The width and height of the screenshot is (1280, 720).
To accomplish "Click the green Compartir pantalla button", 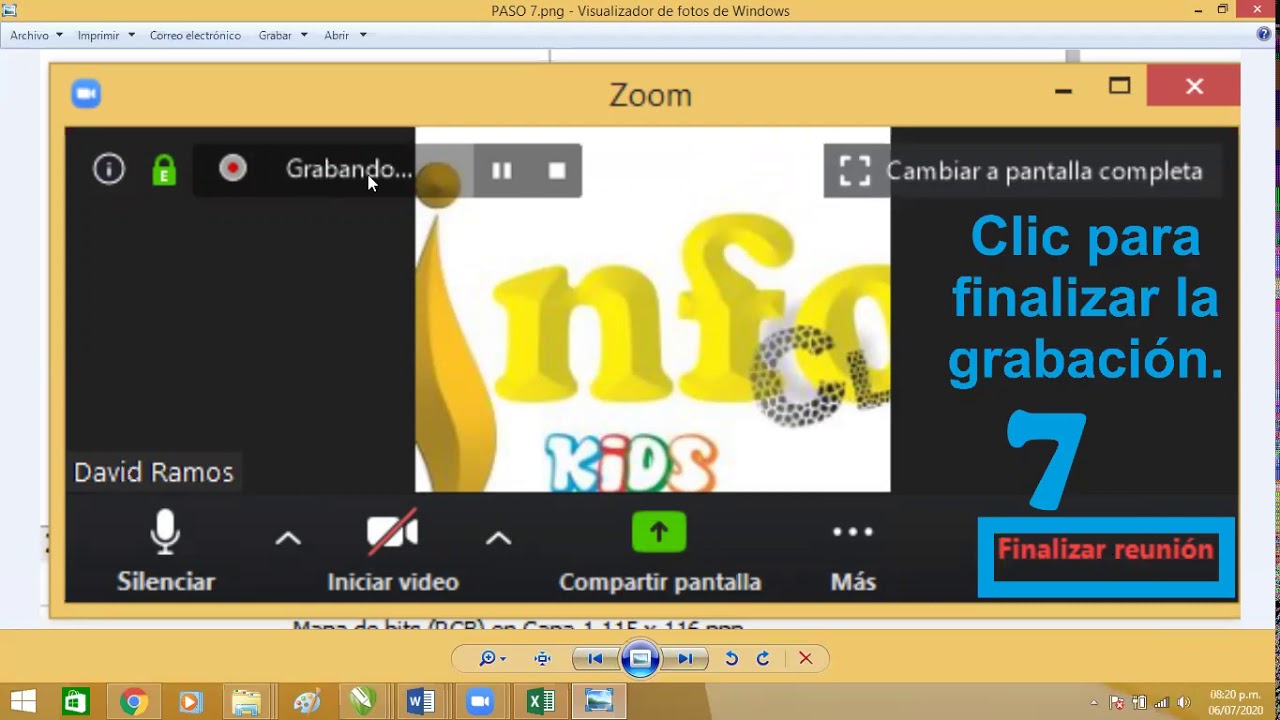I will [x=659, y=552].
